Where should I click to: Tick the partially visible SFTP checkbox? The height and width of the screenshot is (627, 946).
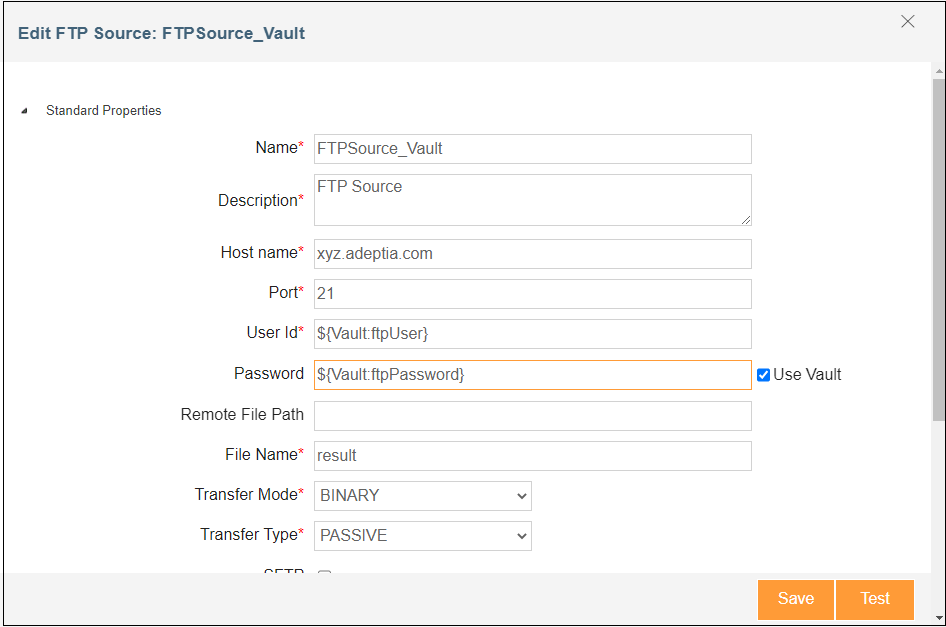[x=324, y=573]
